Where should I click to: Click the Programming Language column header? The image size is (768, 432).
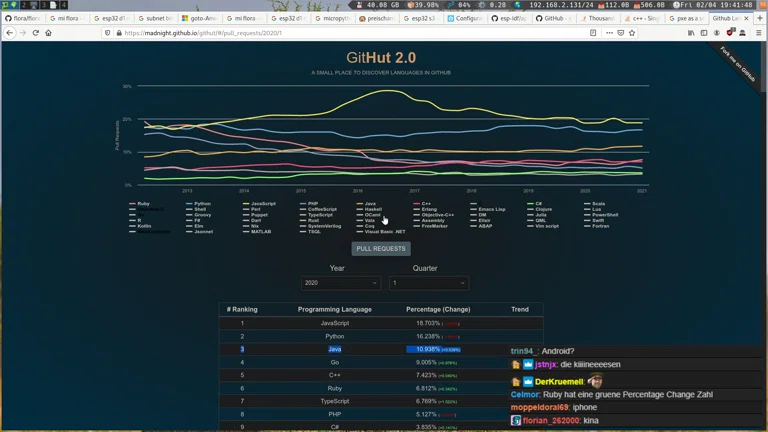tap(334, 309)
